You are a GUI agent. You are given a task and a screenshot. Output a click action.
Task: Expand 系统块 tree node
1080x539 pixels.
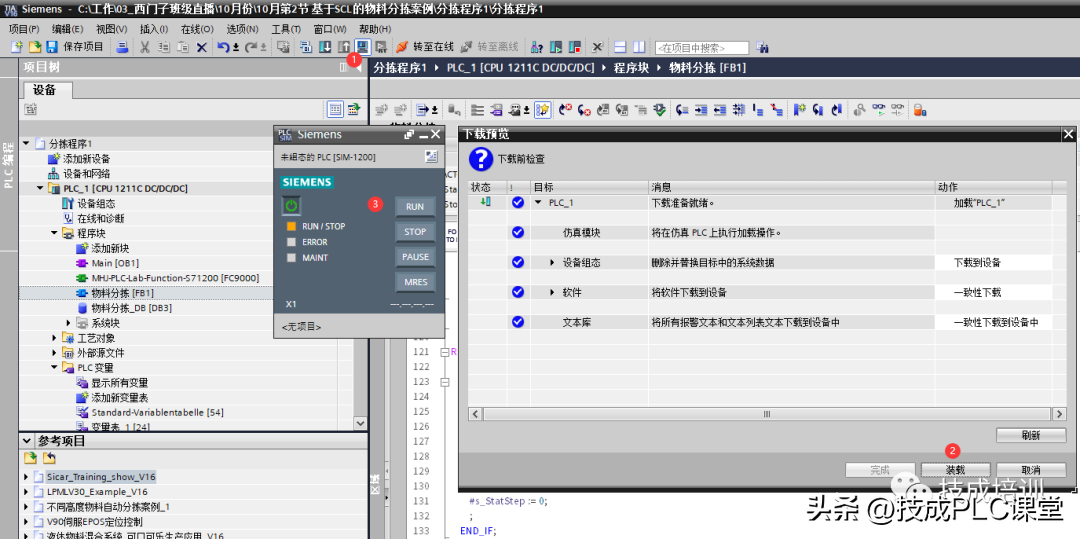[68, 323]
